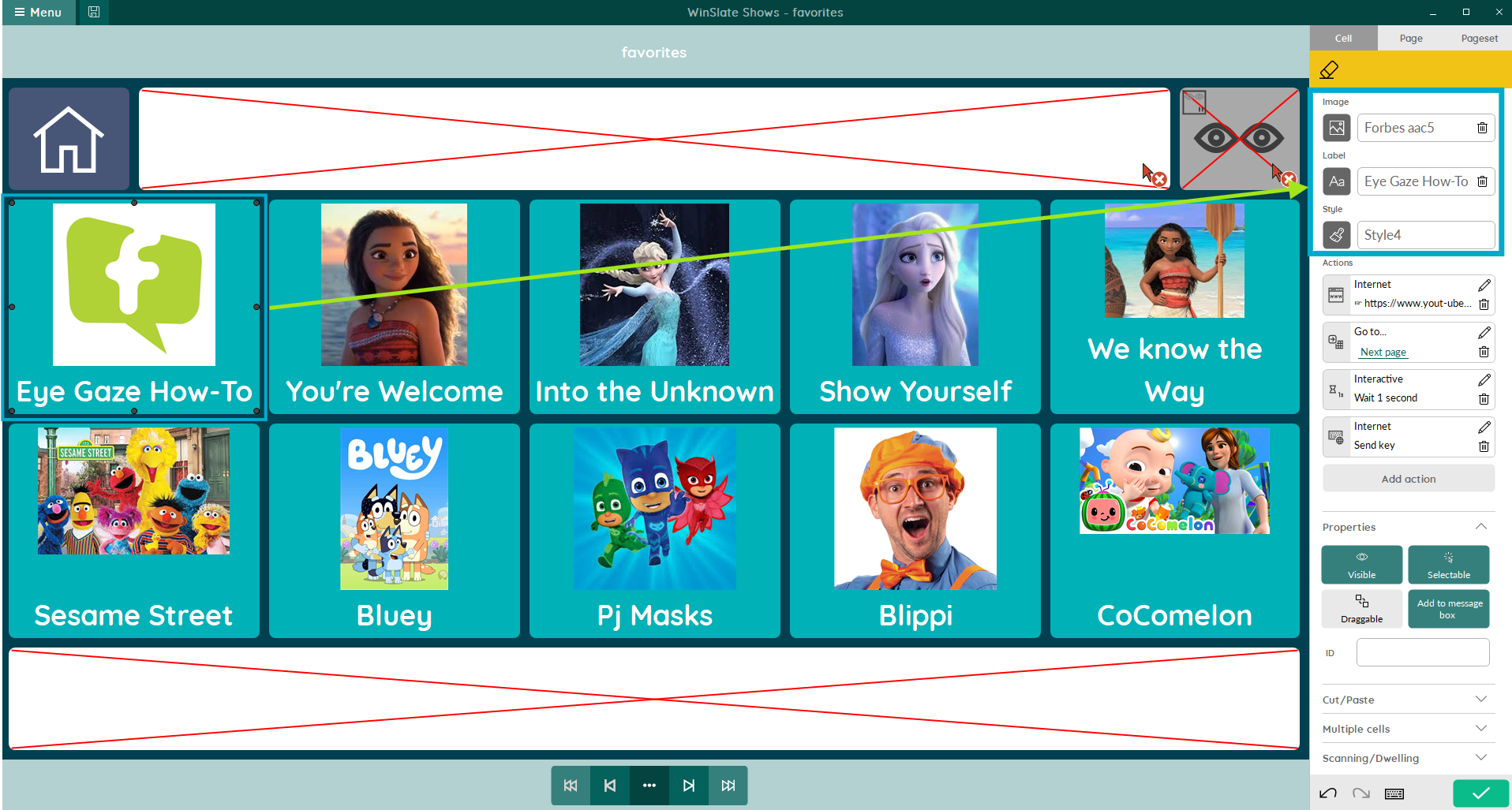Select the Eye Gaze How-To cell
The image size is (1512, 810).
click(134, 307)
